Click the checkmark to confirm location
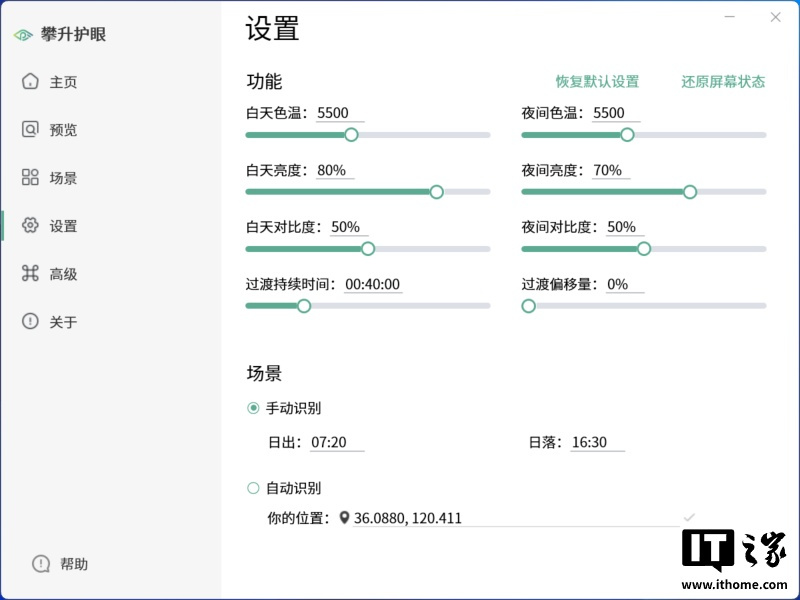The height and width of the screenshot is (600, 800). (689, 517)
